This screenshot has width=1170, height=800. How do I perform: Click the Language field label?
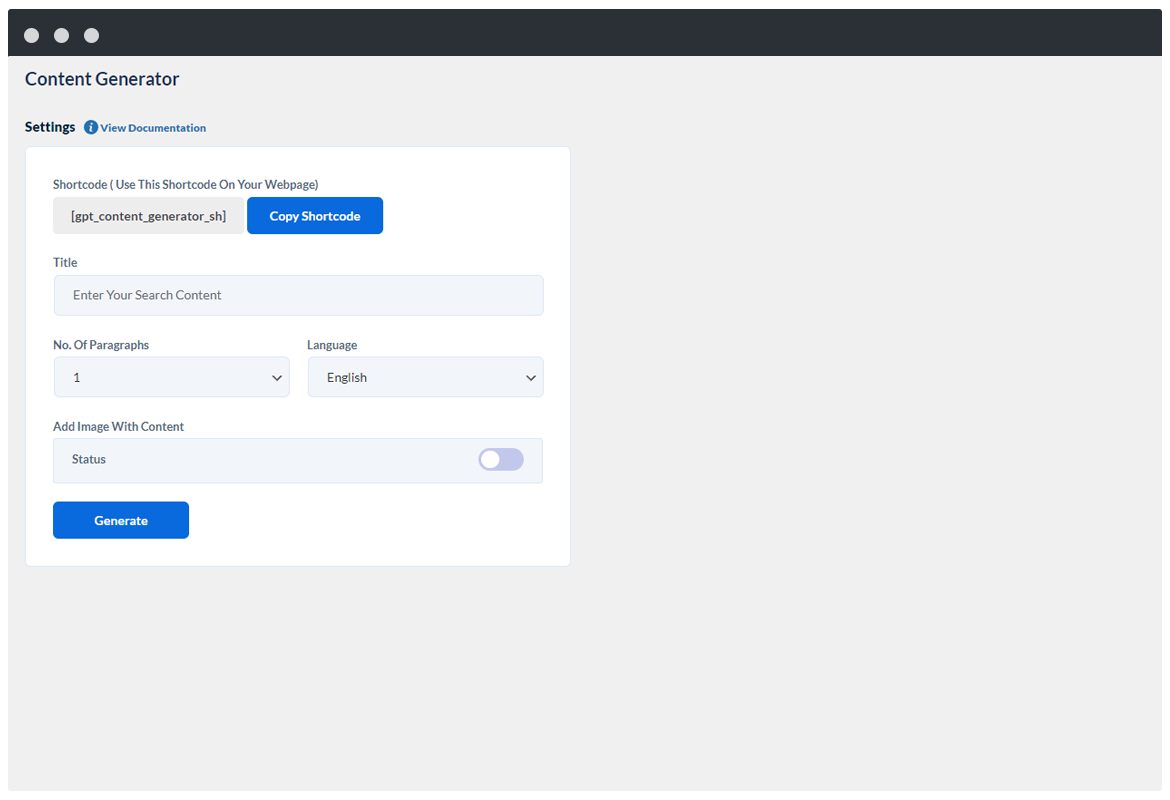point(332,345)
